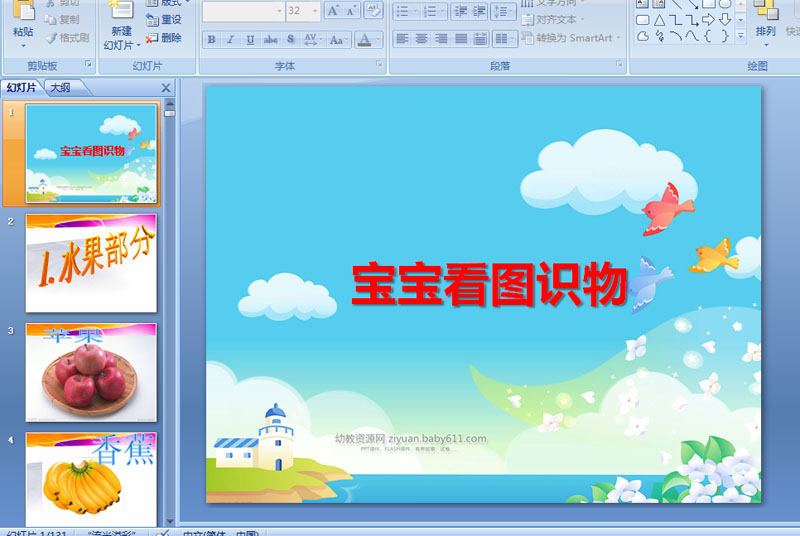Screen dimensions: 800x536
Task: Distribute paragraph text evenly
Action: 480,39
